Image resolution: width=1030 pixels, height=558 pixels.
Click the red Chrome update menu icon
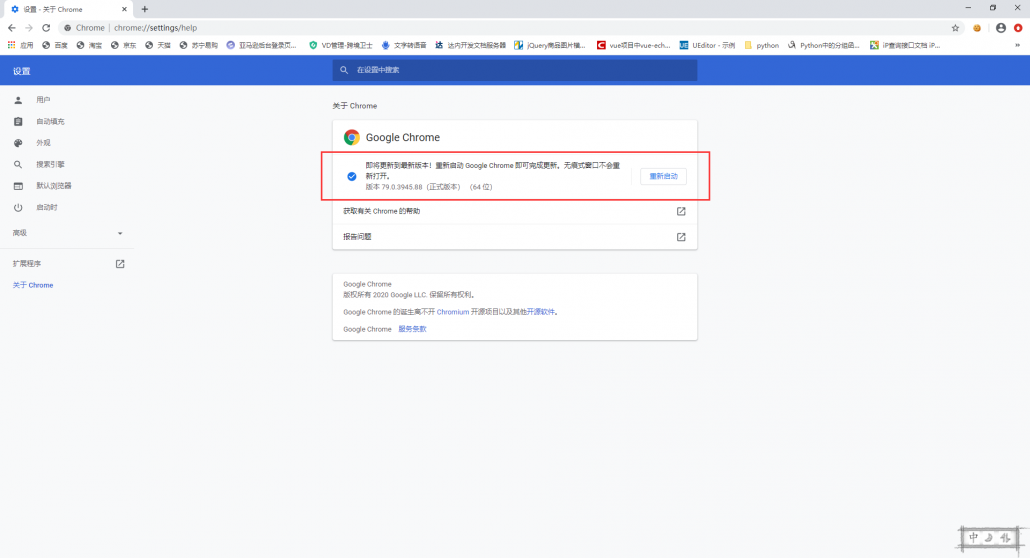click(x=1018, y=28)
